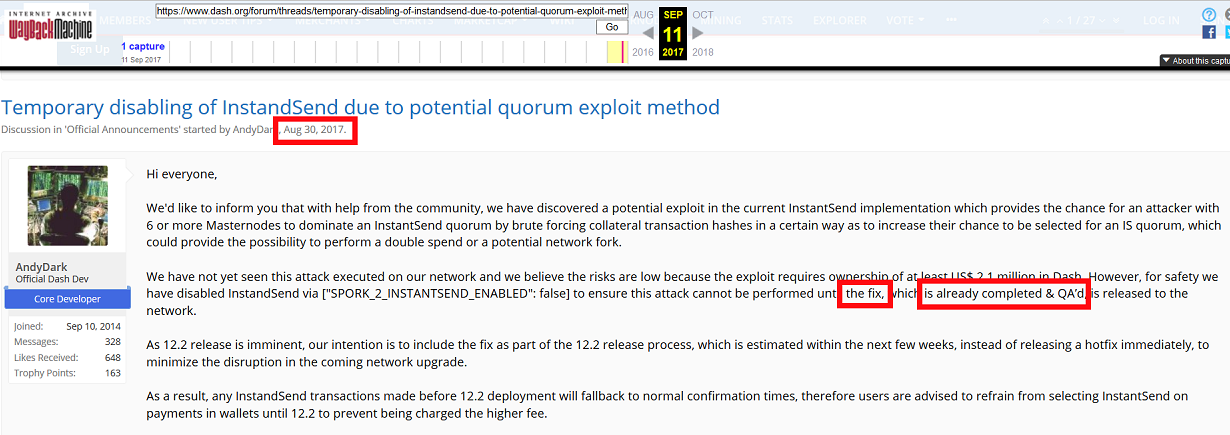Share capture via Facebook icon

pyautogui.click(x=1209, y=32)
